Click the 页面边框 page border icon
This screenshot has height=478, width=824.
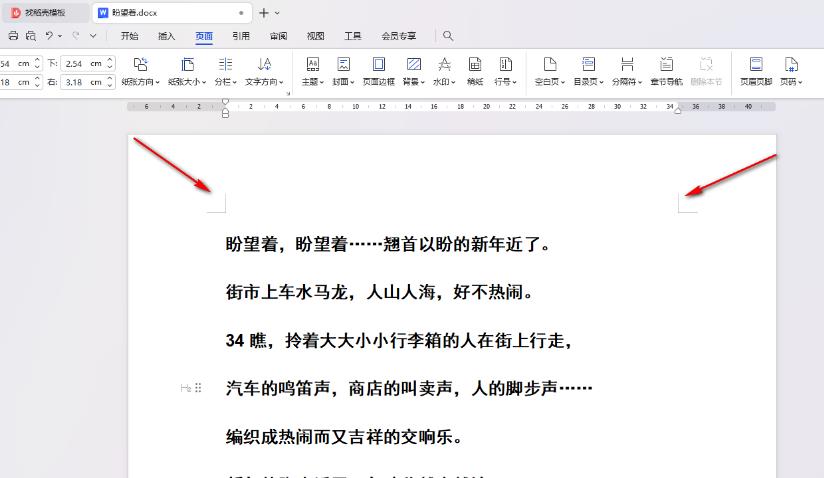(x=378, y=65)
